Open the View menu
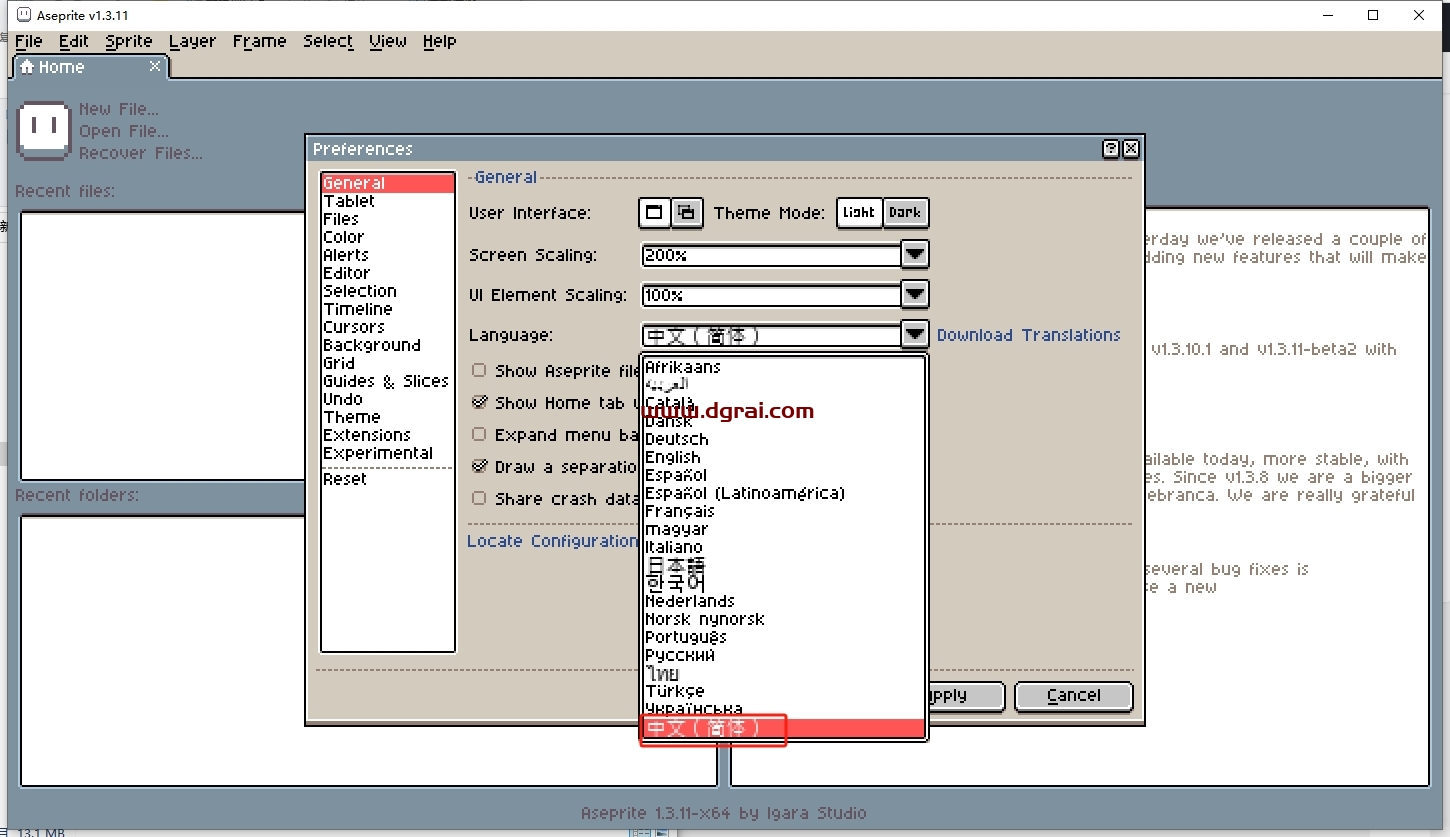This screenshot has height=837, width=1450. (x=388, y=41)
